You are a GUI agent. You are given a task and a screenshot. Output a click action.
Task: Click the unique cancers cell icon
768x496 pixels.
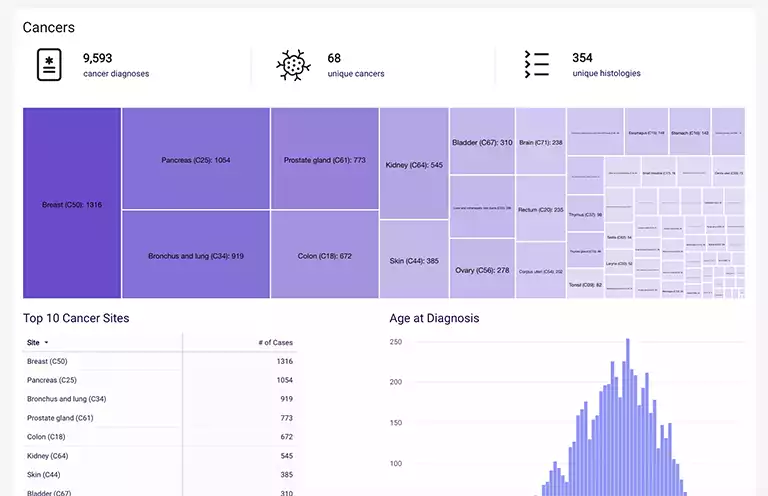coord(291,65)
